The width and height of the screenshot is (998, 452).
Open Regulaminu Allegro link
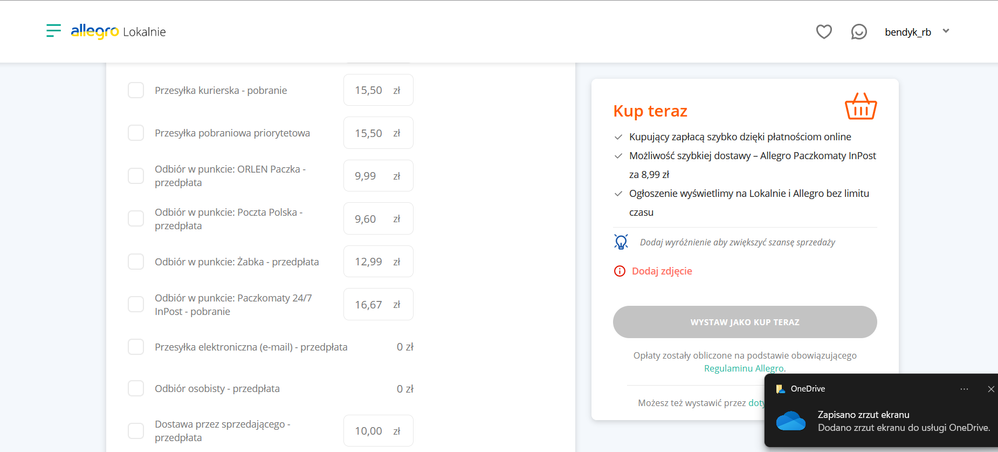click(744, 368)
